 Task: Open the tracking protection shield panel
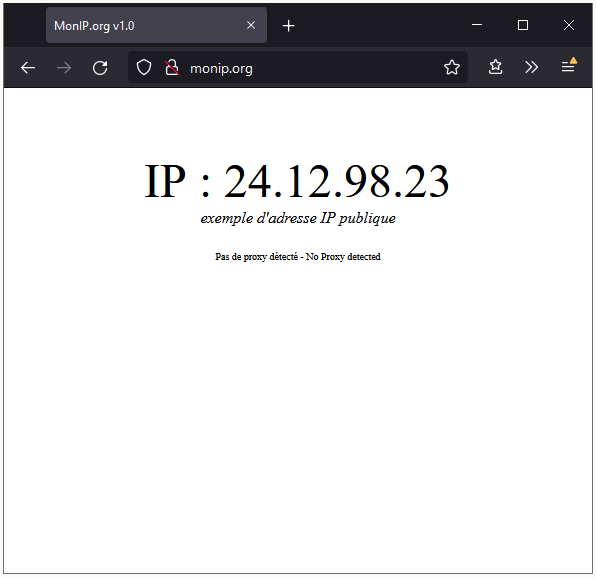pos(144,68)
